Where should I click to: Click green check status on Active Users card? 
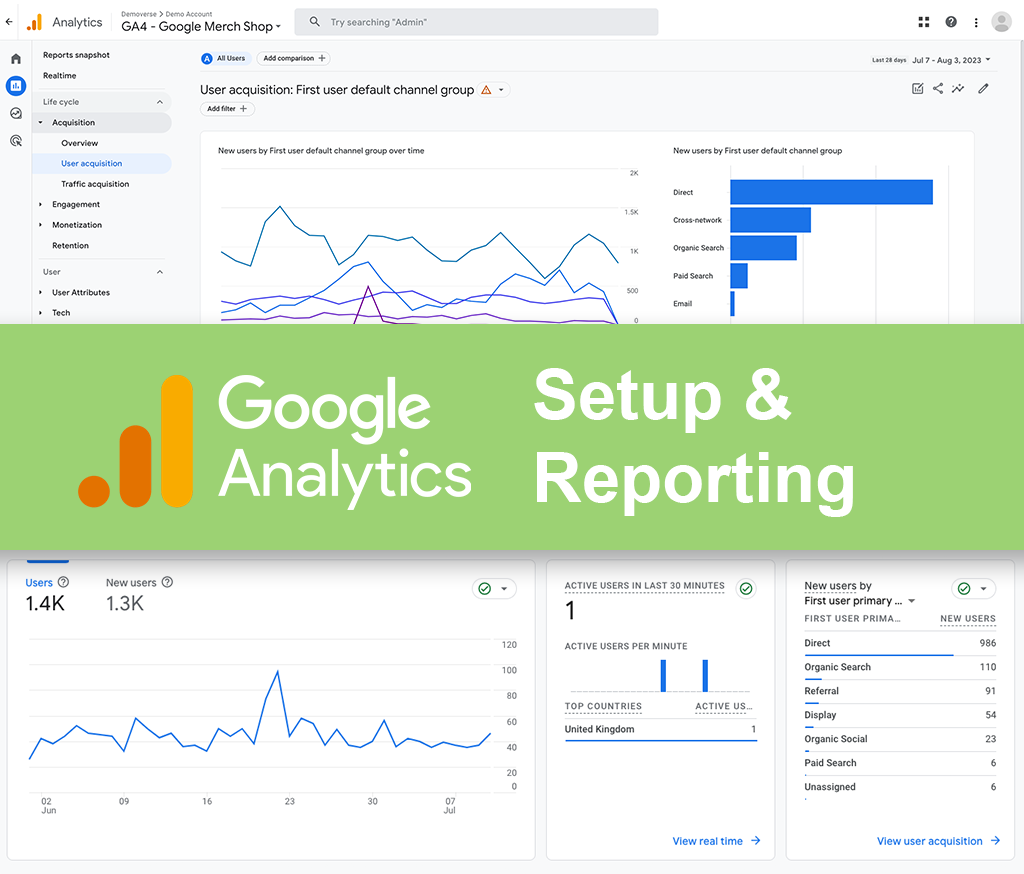pyautogui.click(x=746, y=589)
